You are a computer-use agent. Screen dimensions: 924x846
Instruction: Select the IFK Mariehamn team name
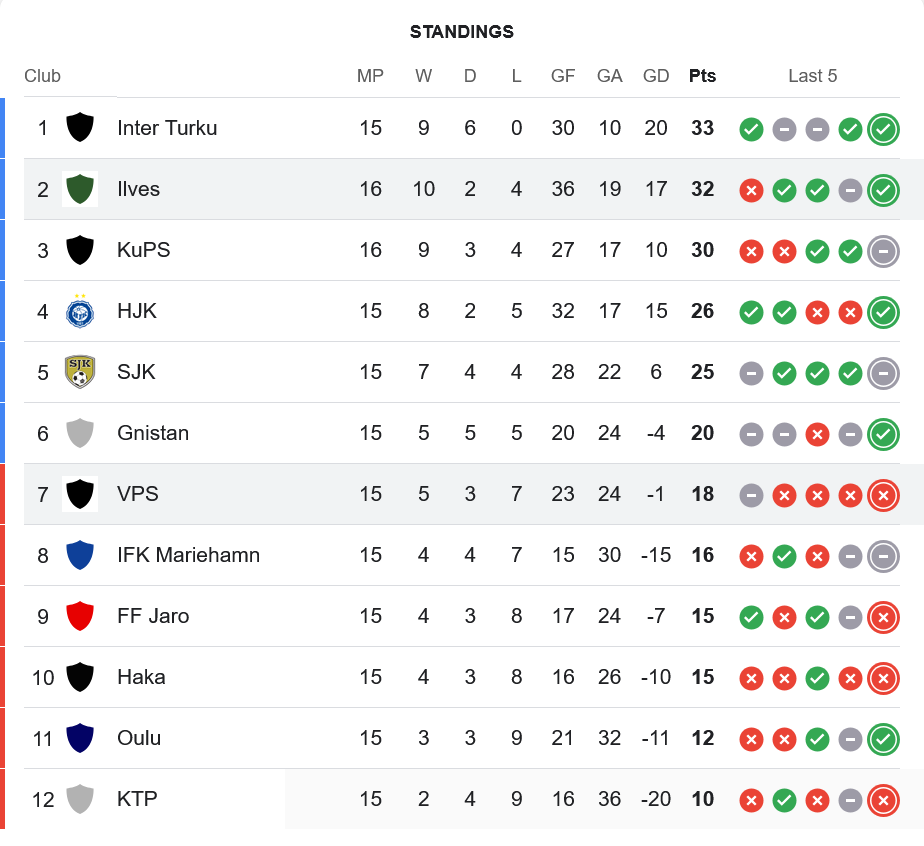(188, 555)
